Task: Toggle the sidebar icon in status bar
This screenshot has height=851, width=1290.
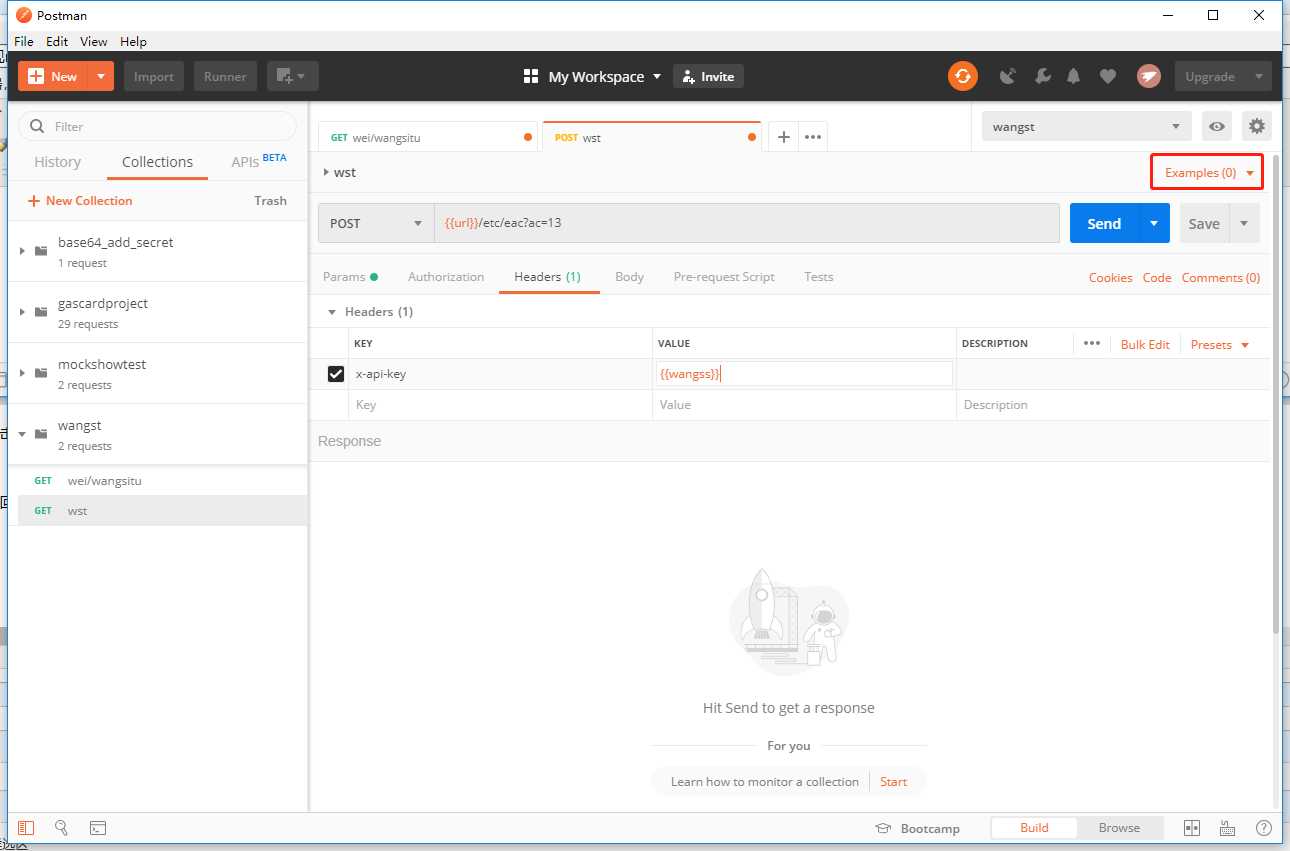Action: (x=26, y=828)
